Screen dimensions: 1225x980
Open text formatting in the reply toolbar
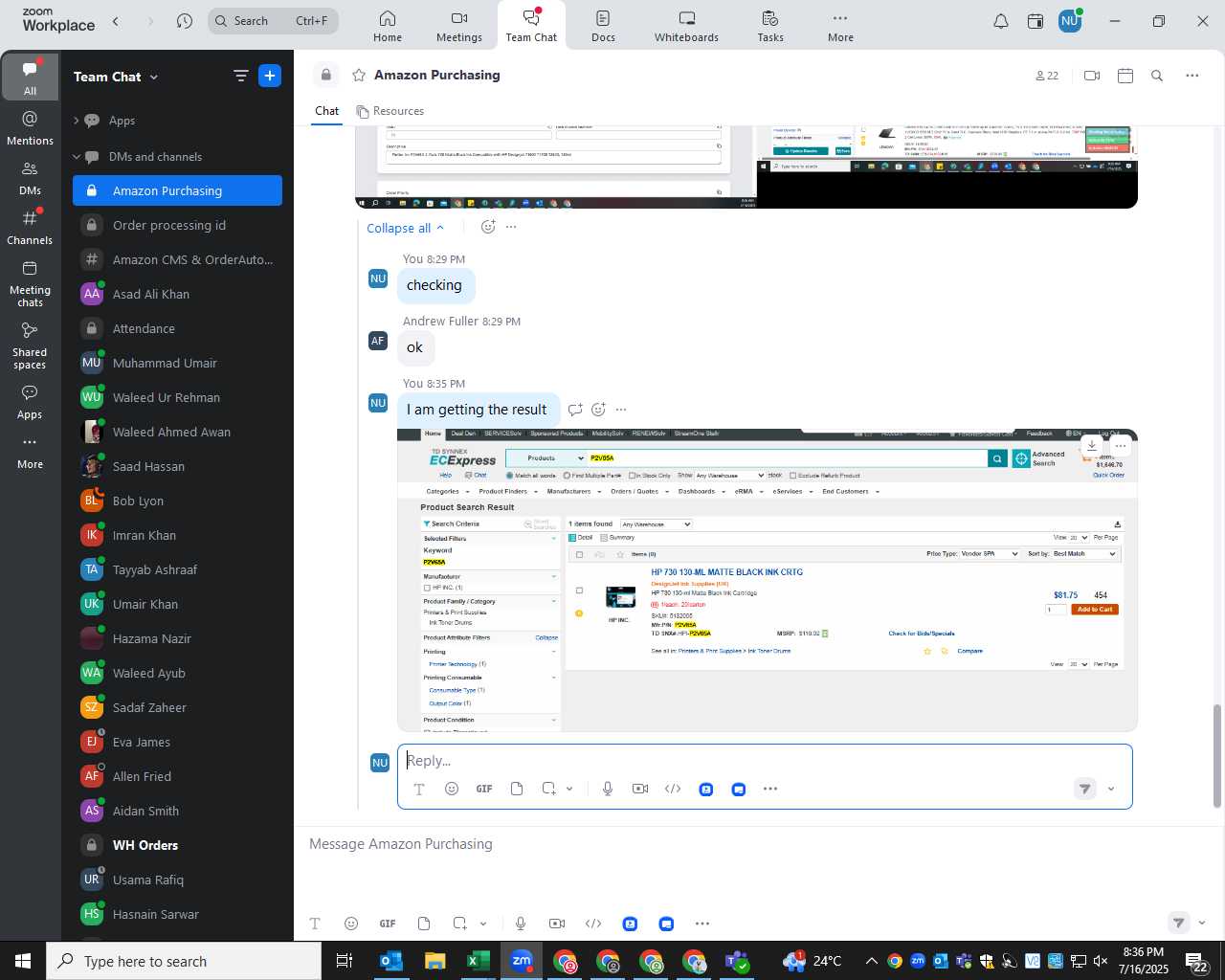click(419, 789)
